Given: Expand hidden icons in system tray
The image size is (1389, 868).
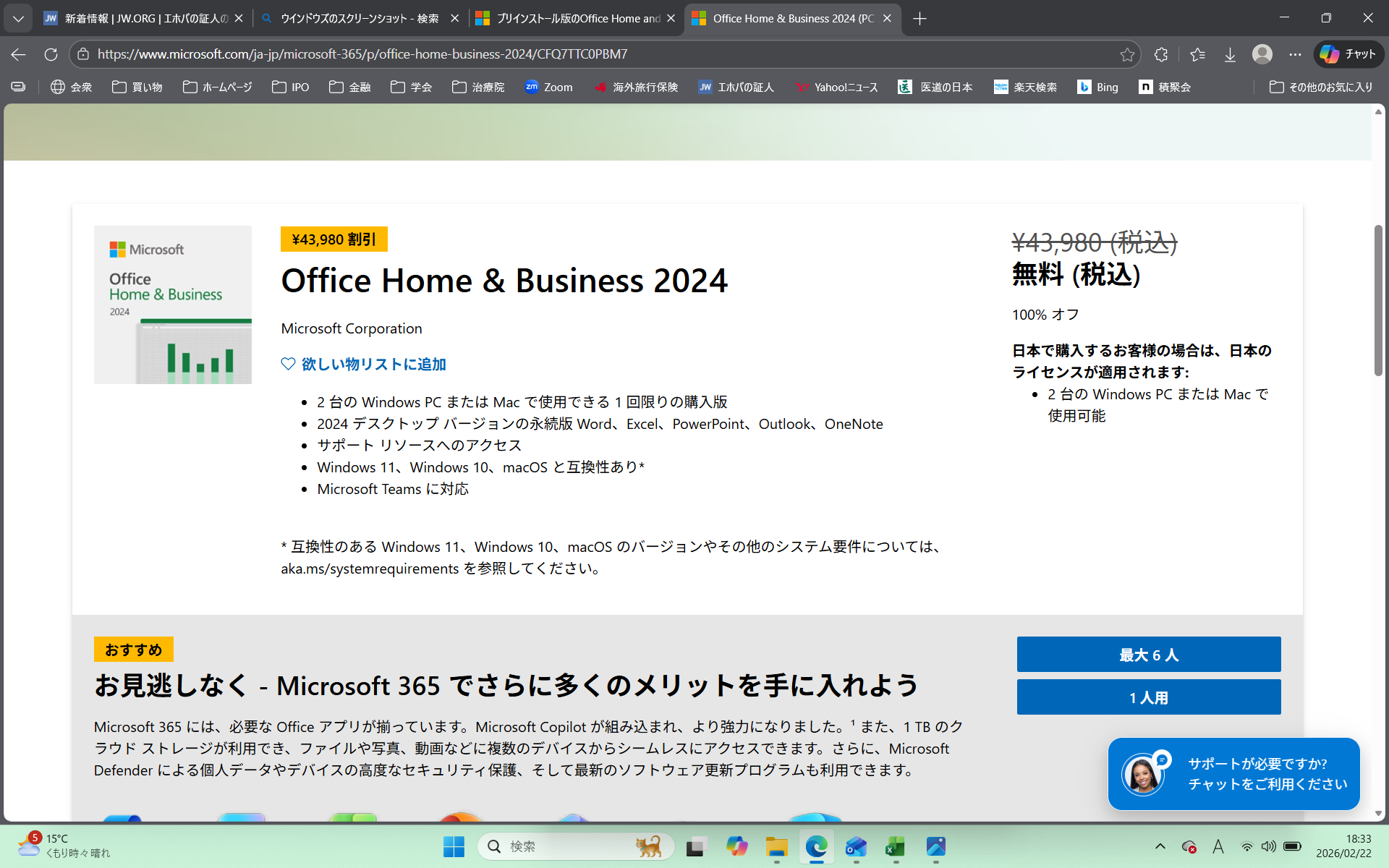Looking at the screenshot, I should pos(1160,846).
